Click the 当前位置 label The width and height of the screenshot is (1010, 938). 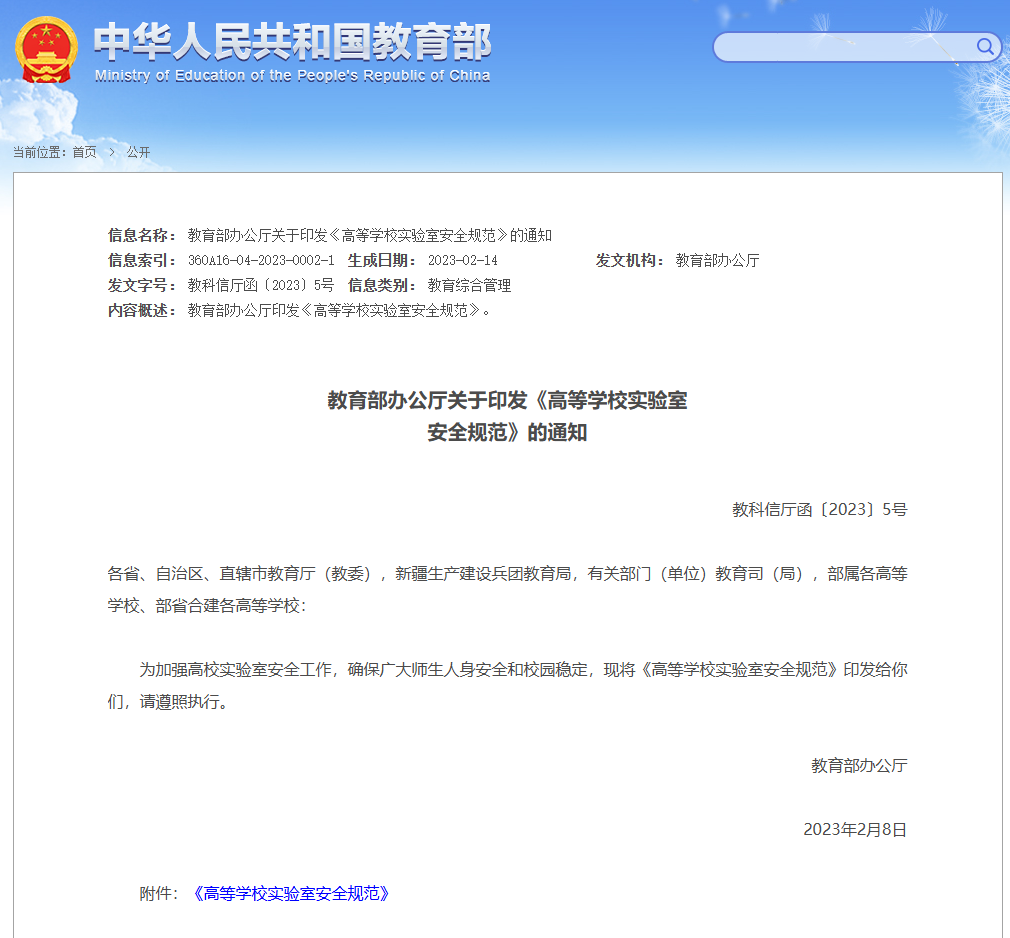pyautogui.click(x=39, y=153)
